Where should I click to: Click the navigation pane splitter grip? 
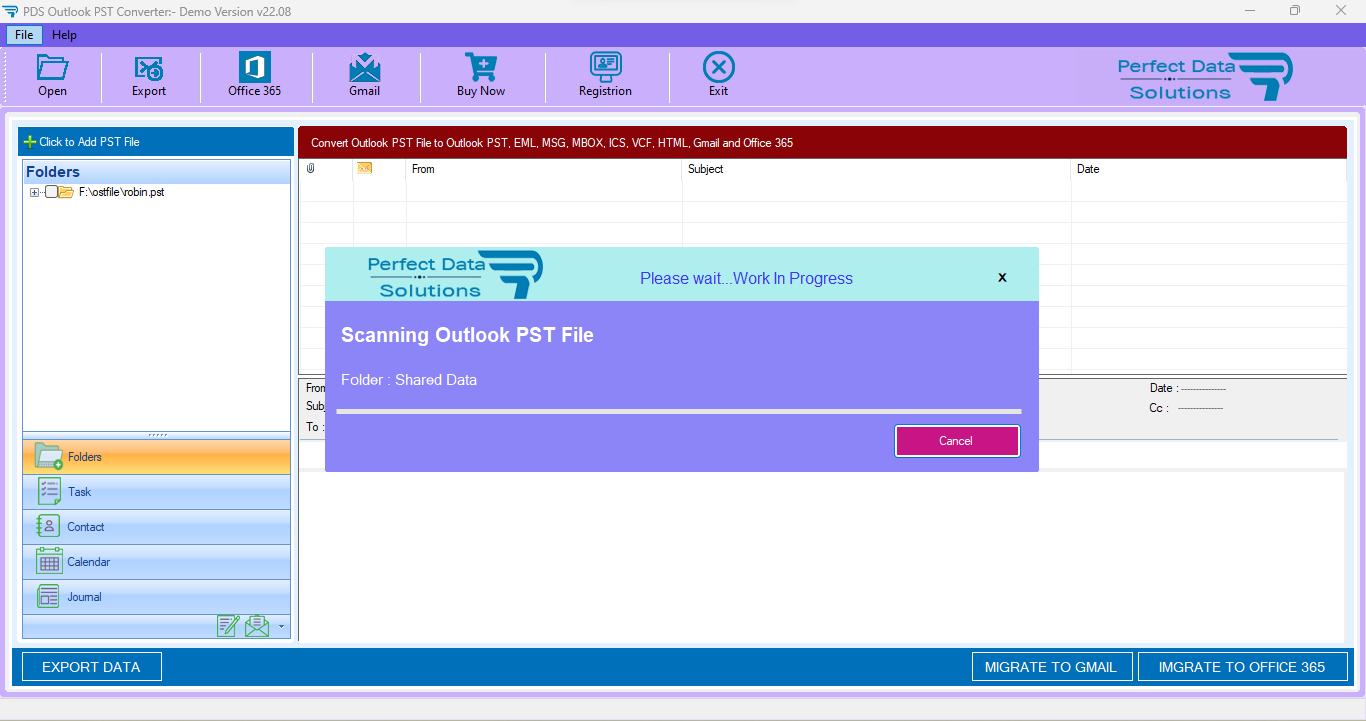(x=157, y=435)
